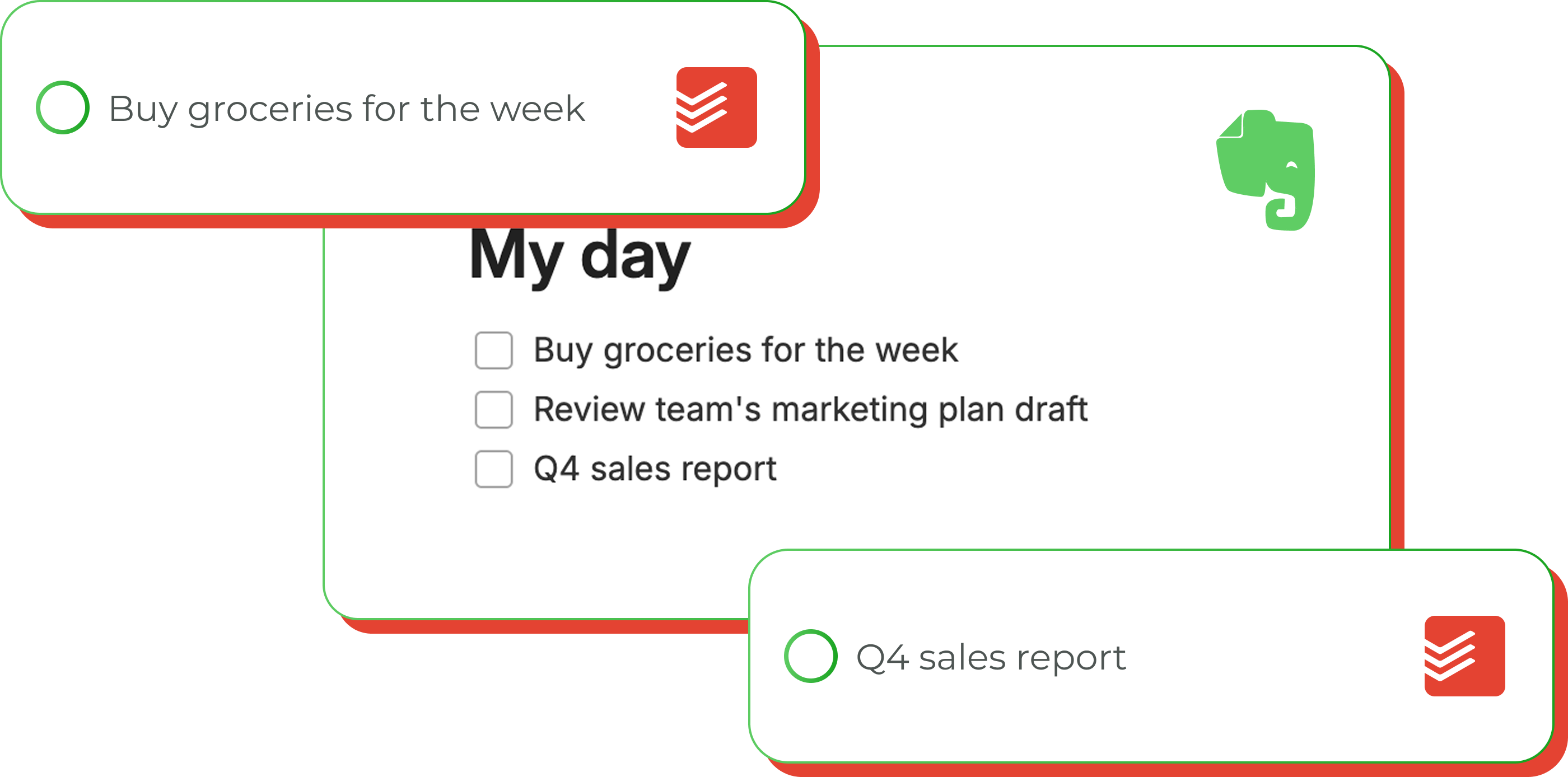Click "Q4 sales report" title in Todoist card
Viewport: 1568px width, 777px height.
click(990, 658)
